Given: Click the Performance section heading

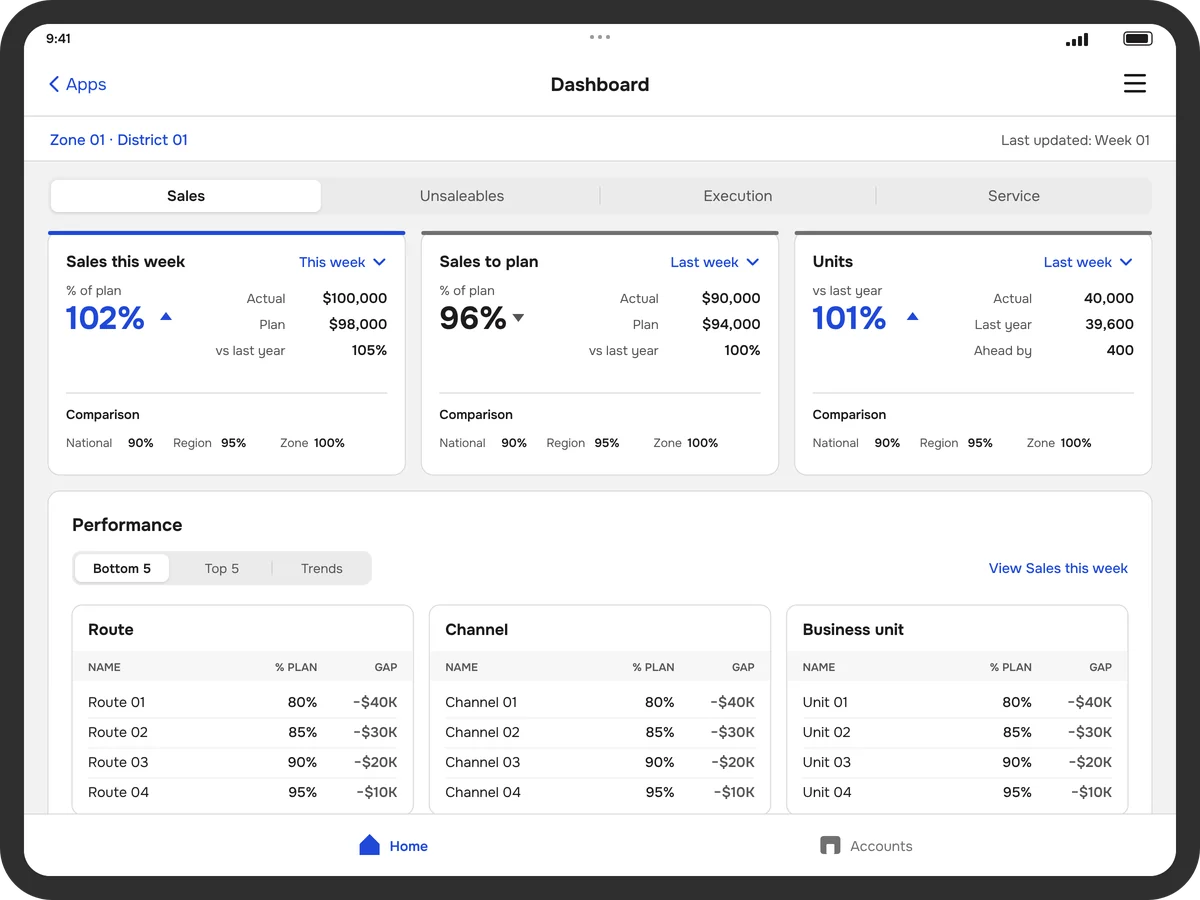Looking at the screenshot, I should (x=127, y=525).
